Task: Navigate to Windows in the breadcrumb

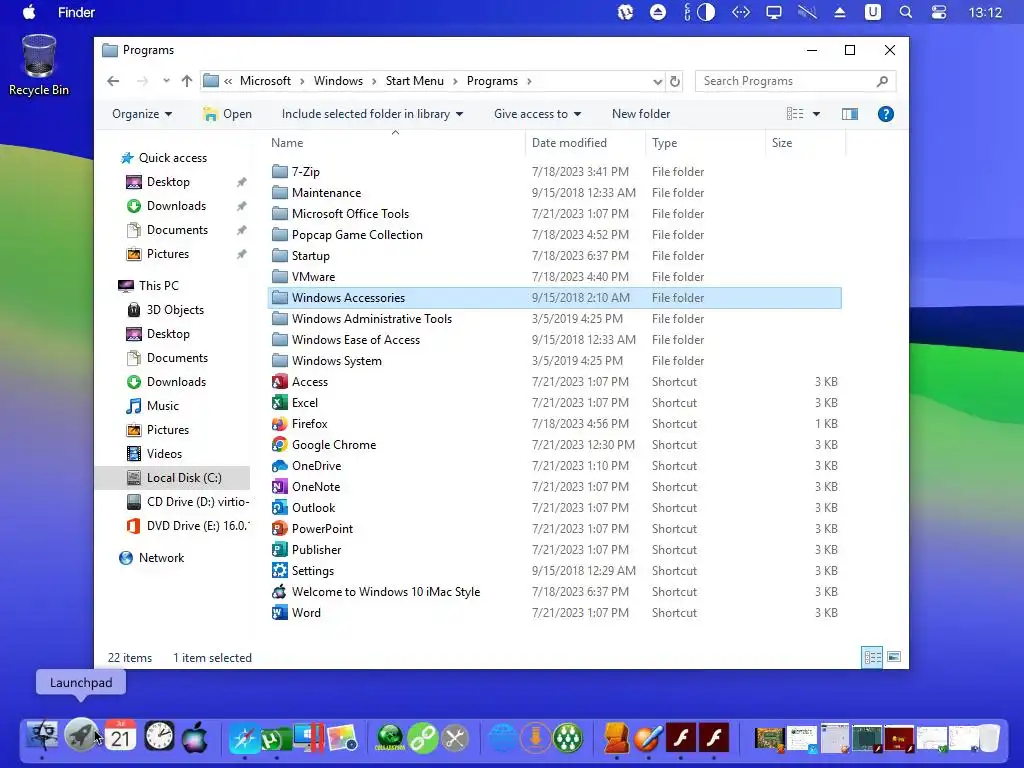Action: click(x=338, y=81)
